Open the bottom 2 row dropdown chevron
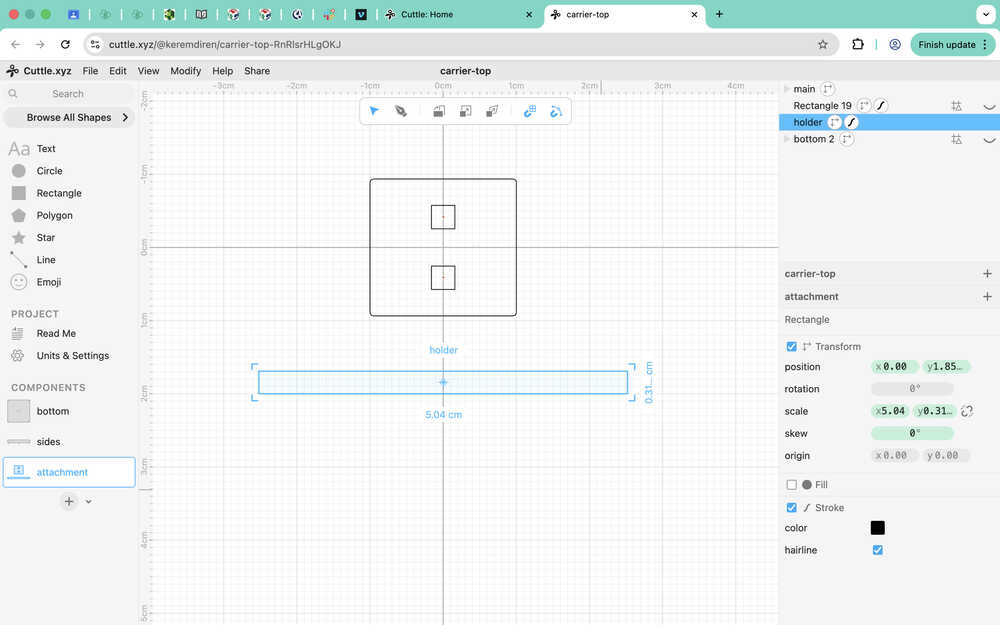 click(989, 140)
